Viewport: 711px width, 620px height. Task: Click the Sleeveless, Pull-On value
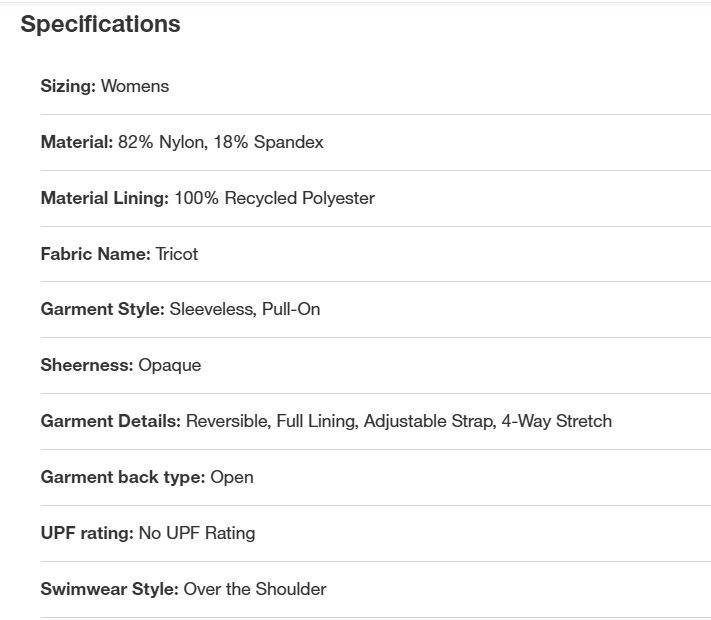245,309
